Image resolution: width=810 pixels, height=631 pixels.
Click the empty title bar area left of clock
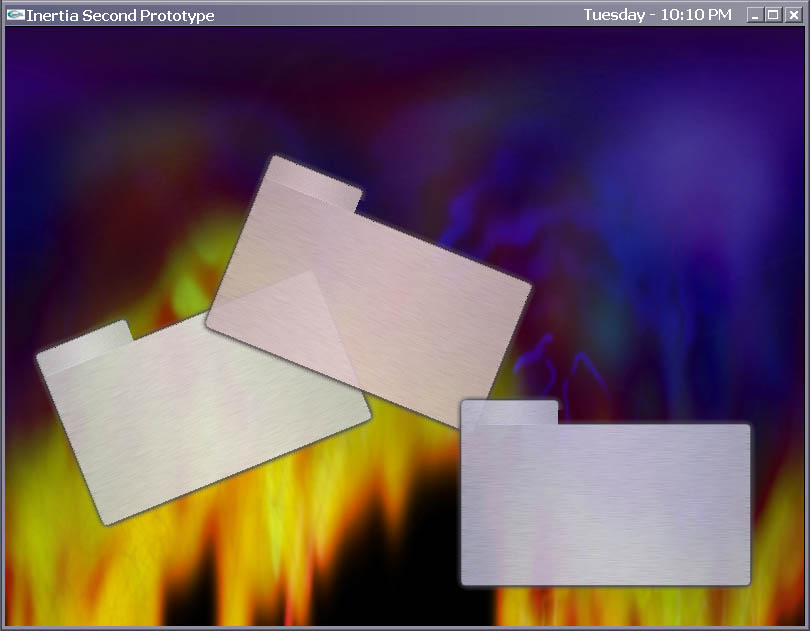[x=398, y=15]
